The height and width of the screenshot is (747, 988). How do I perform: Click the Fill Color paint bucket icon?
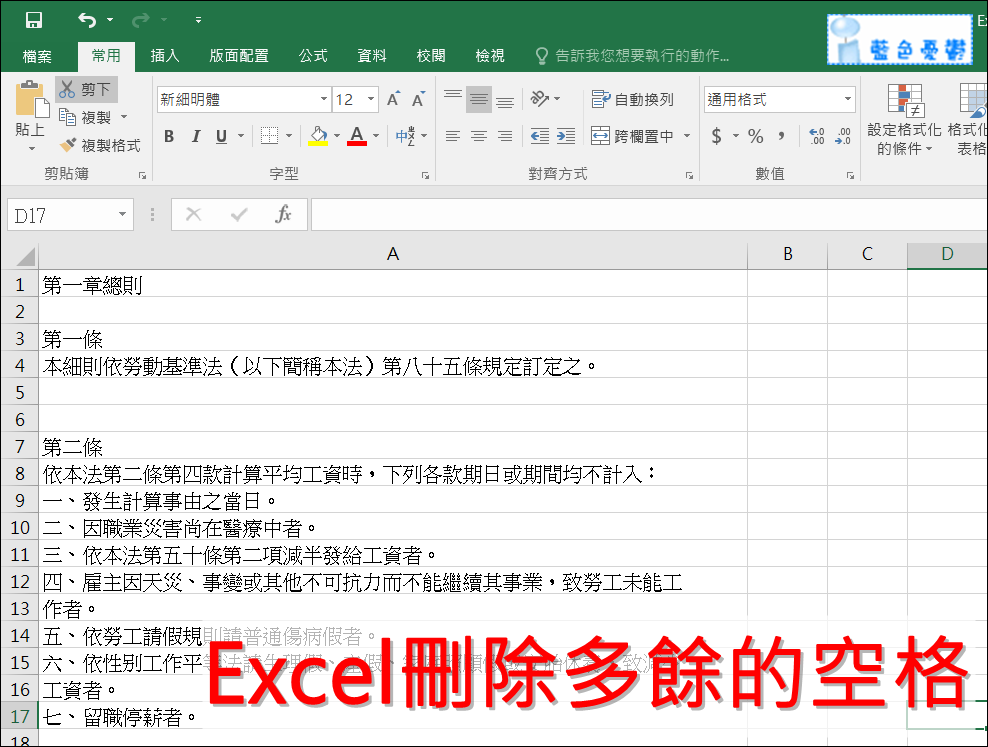pos(318,135)
